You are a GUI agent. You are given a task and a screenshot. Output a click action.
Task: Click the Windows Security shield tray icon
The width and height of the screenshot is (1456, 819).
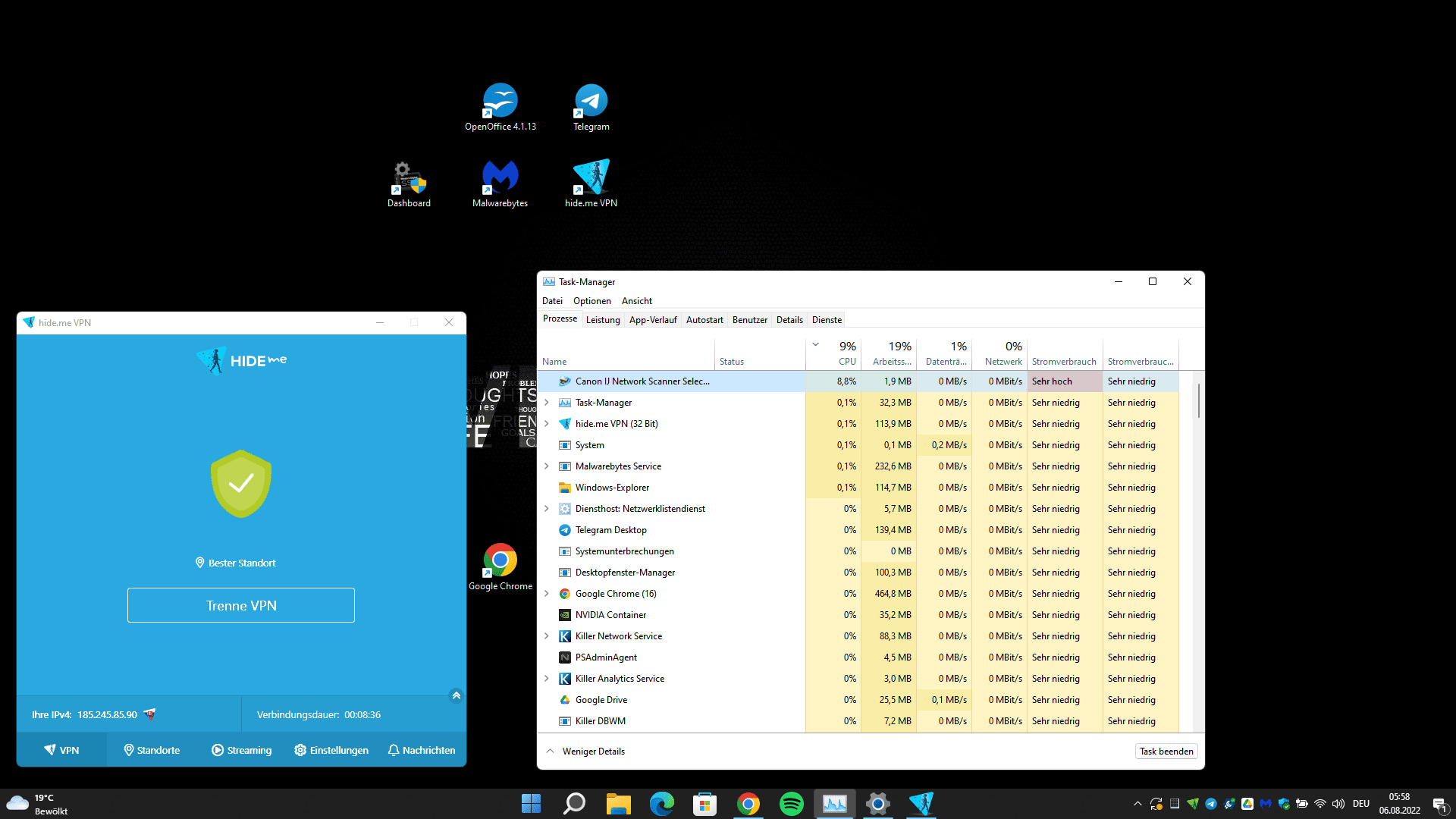[1284, 804]
